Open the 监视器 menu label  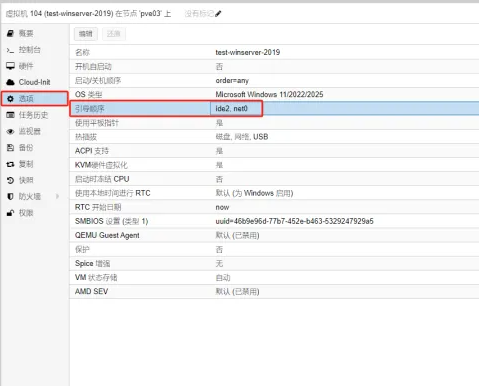[x=30, y=131]
